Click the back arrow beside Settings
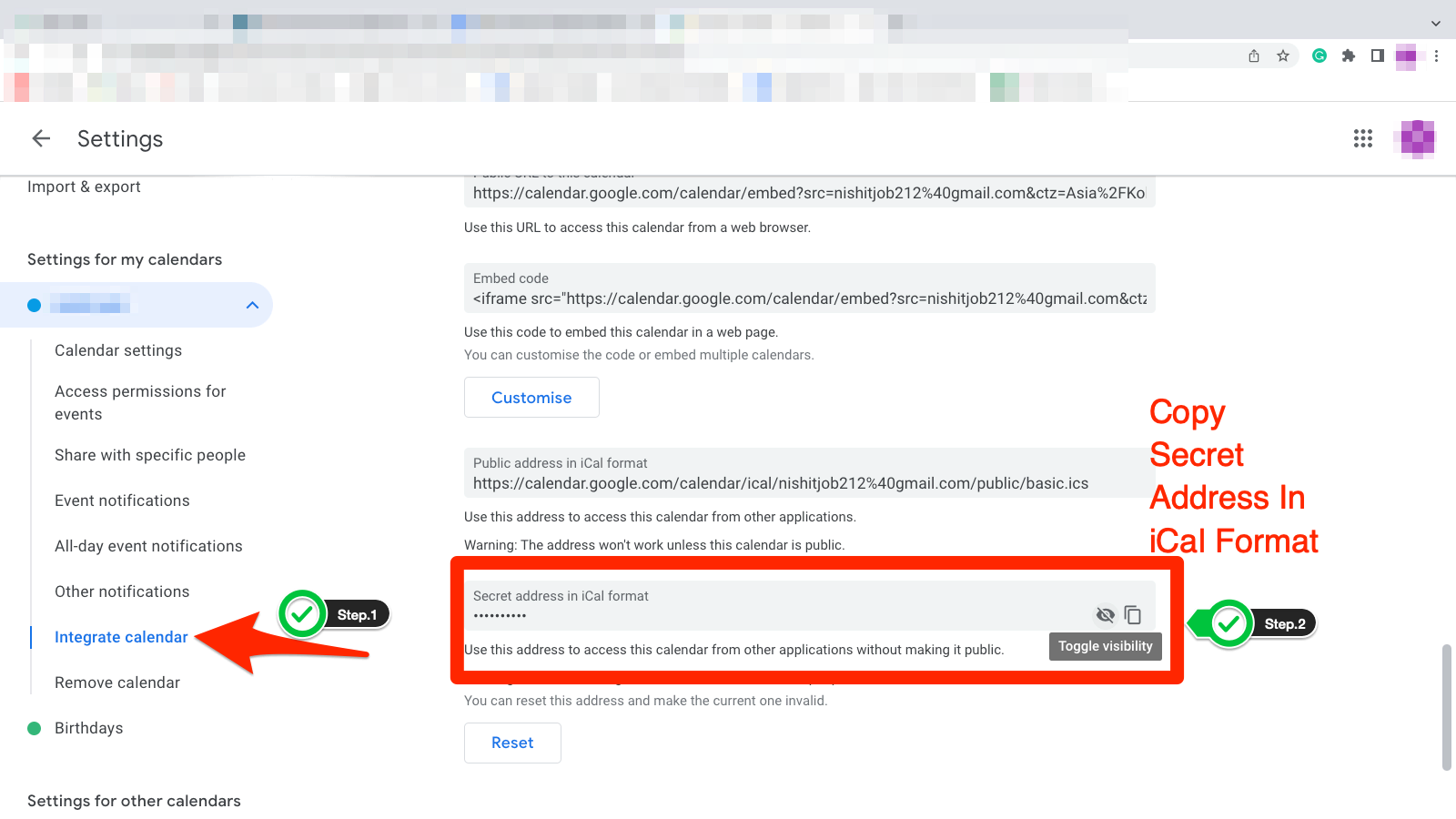Viewport: 1456px width, 819px height. click(40, 138)
